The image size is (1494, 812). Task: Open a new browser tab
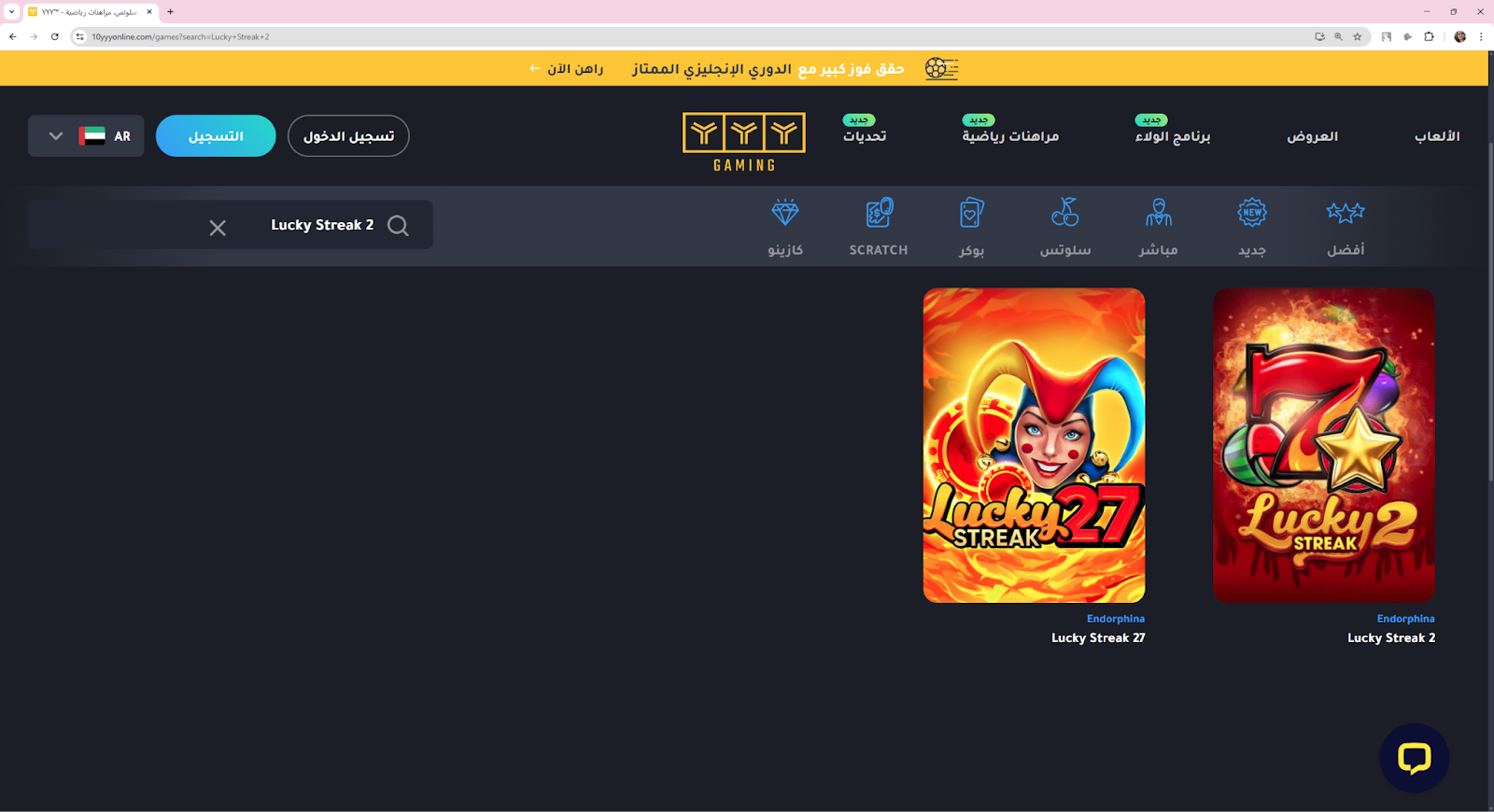coord(170,12)
